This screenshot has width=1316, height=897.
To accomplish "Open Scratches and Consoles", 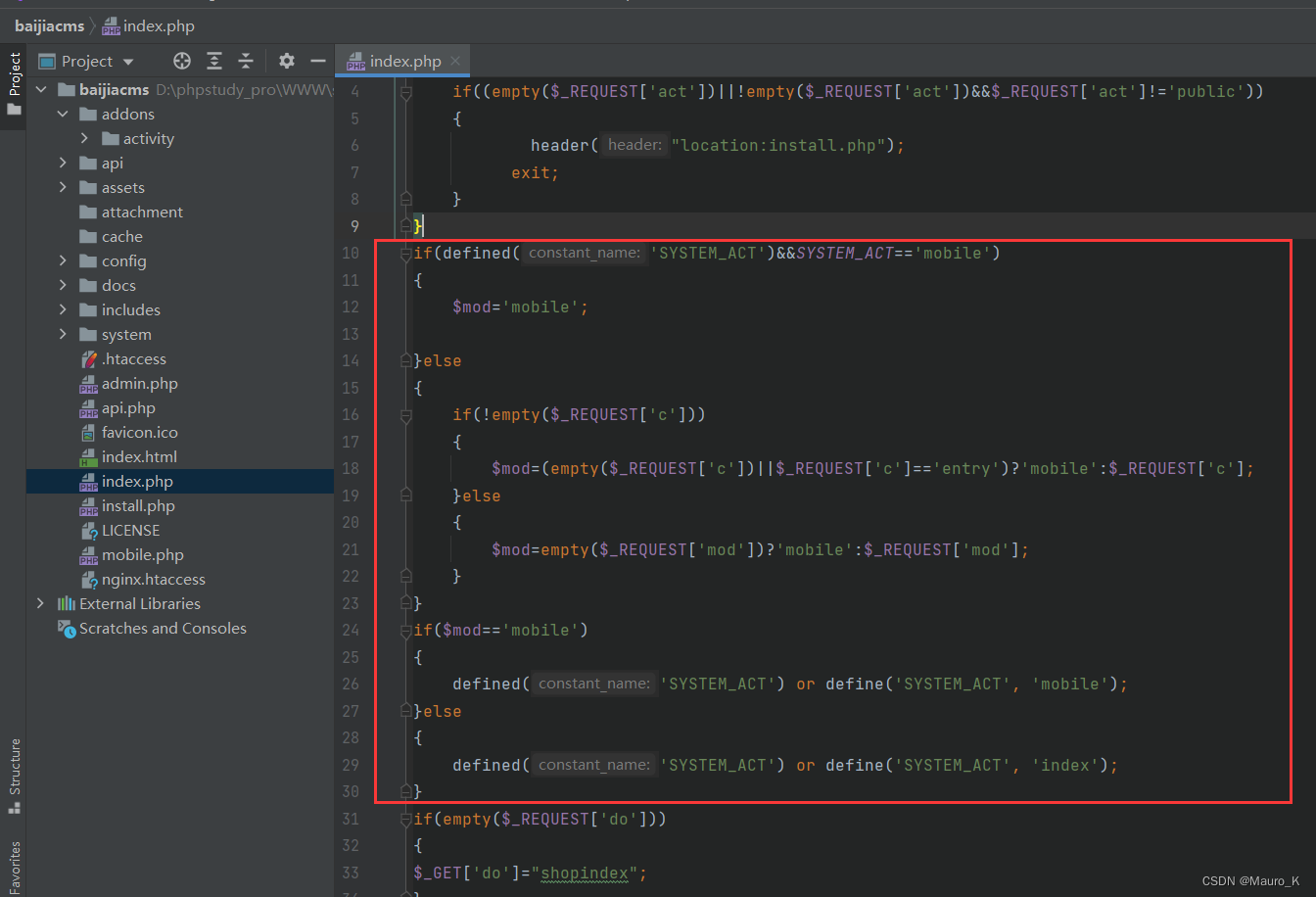I will coord(163,629).
